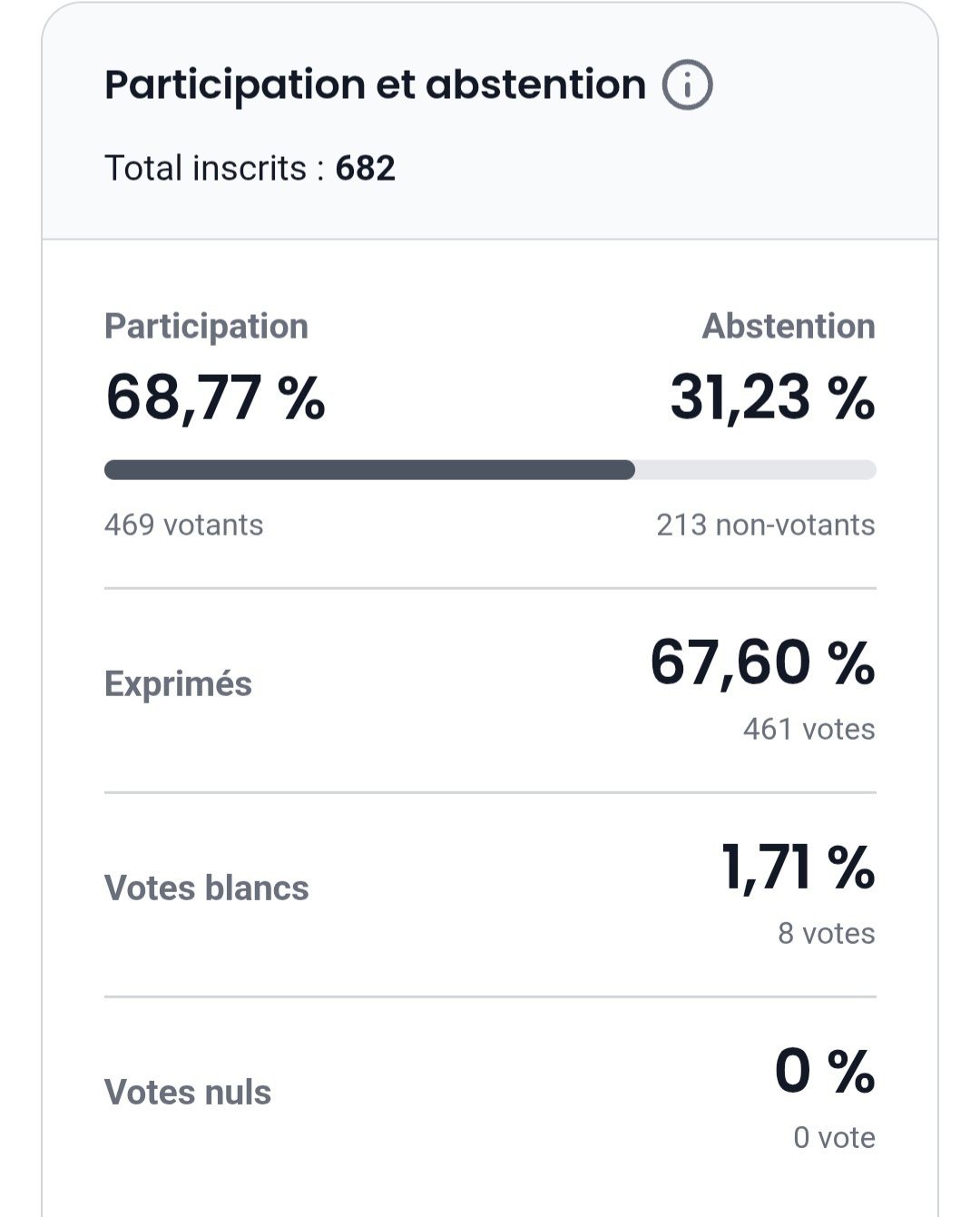Click the 0 % votes nuls value

coord(824,1070)
